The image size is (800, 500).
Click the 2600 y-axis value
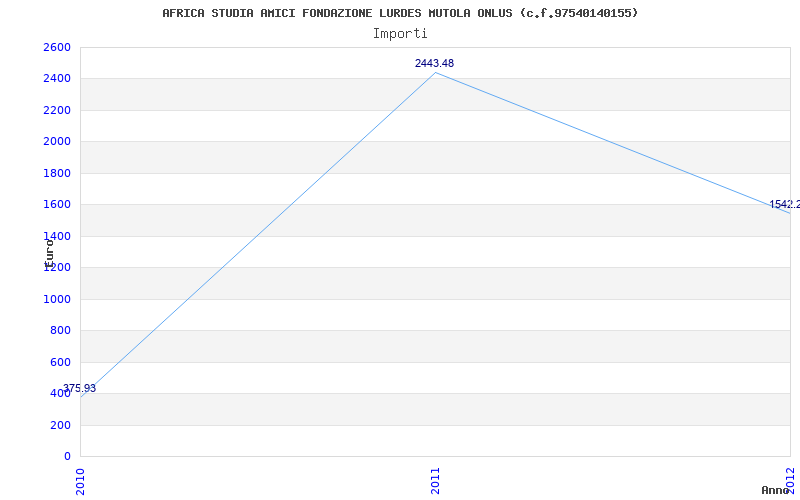pyautogui.click(x=57, y=47)
